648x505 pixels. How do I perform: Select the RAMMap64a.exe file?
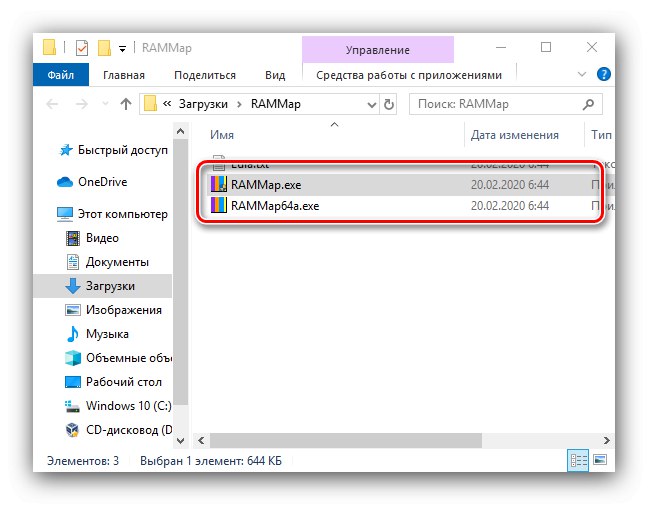[275, 205]
